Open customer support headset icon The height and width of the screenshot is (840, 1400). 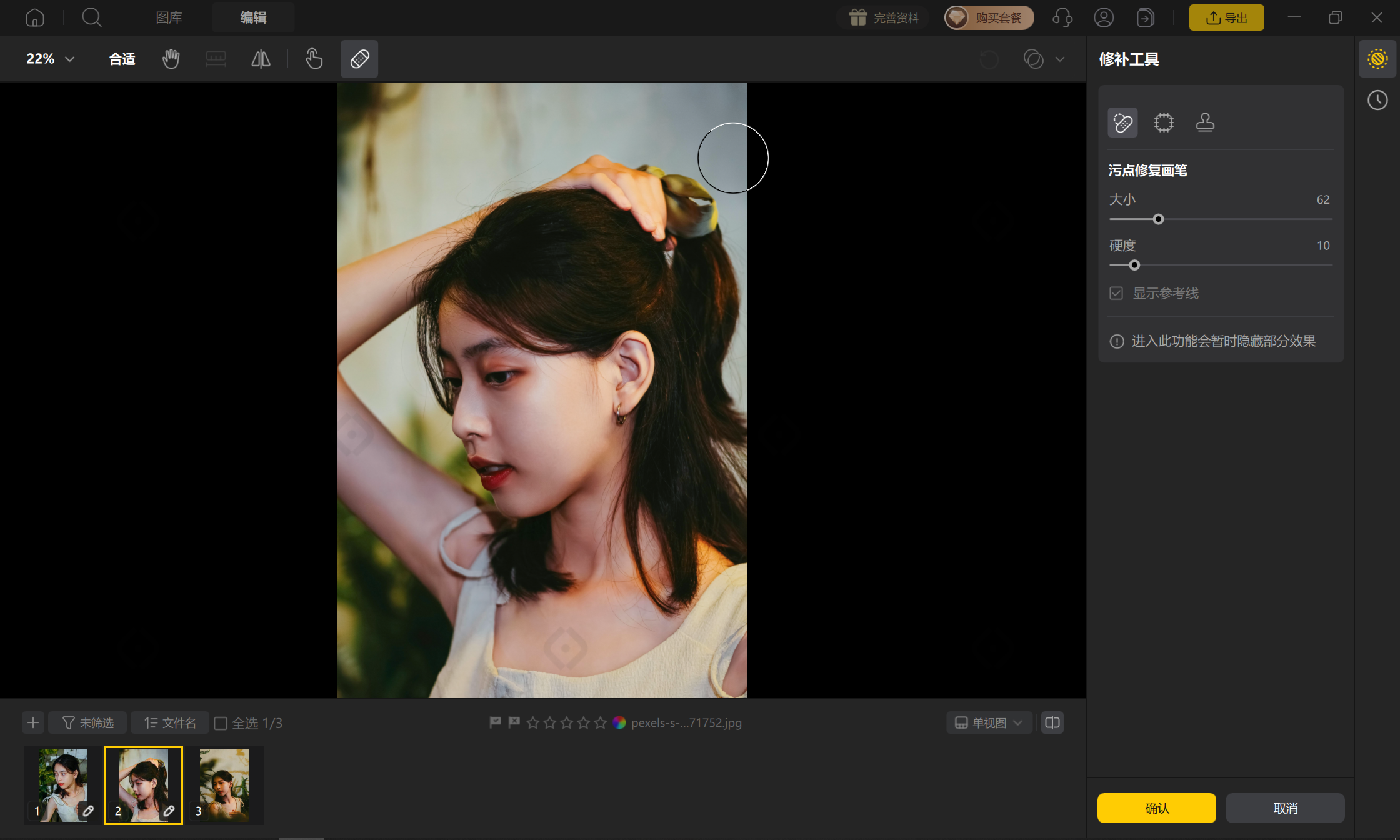1062,17
